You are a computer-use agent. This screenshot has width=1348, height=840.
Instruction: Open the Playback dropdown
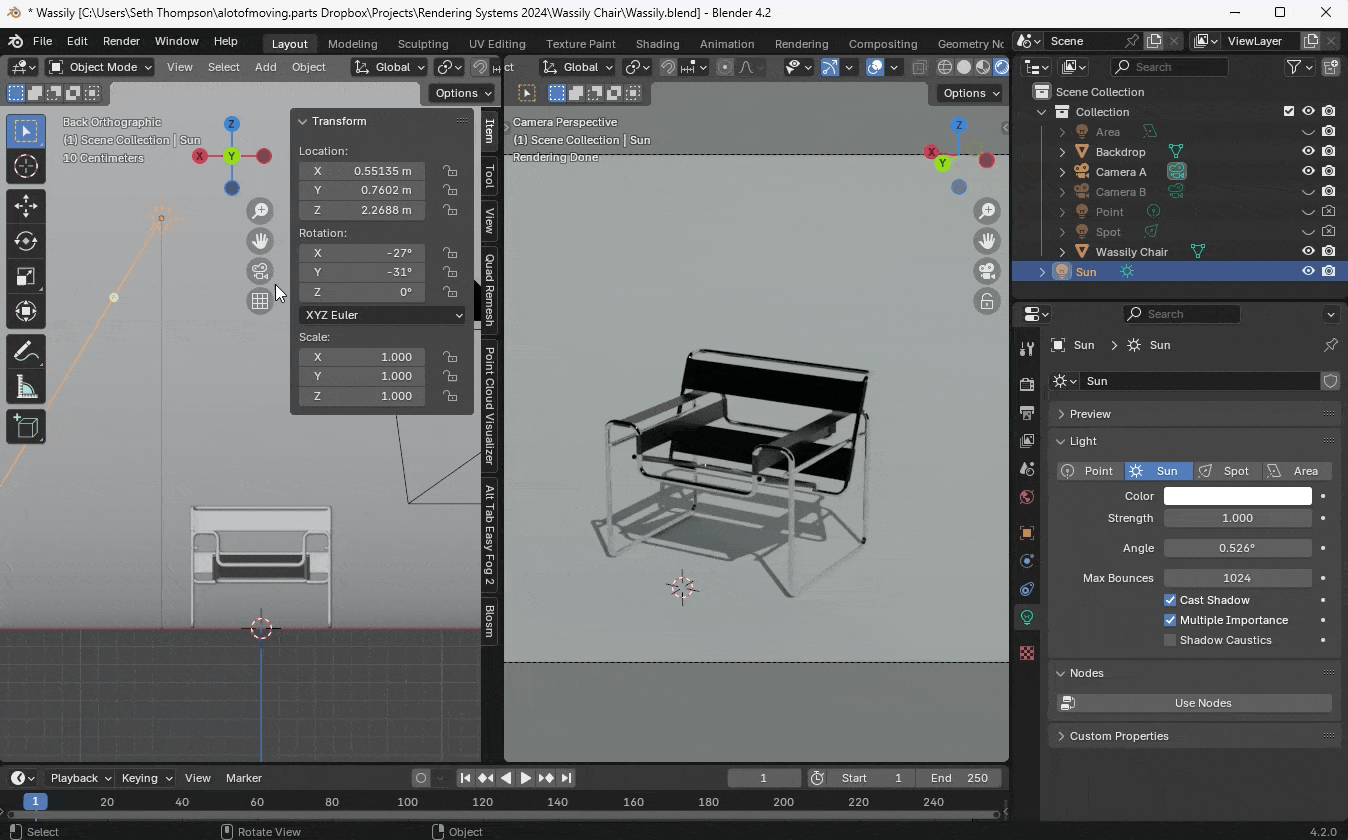pos(82,778)
